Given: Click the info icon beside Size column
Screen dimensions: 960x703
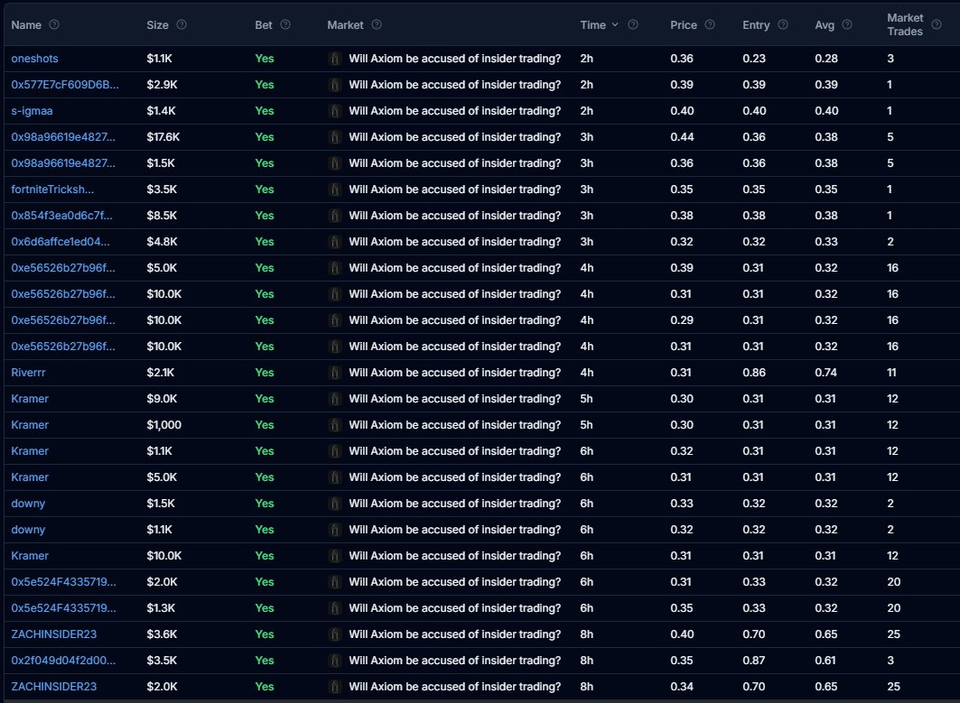Looking at the screenshot, I should pos(181,25).
